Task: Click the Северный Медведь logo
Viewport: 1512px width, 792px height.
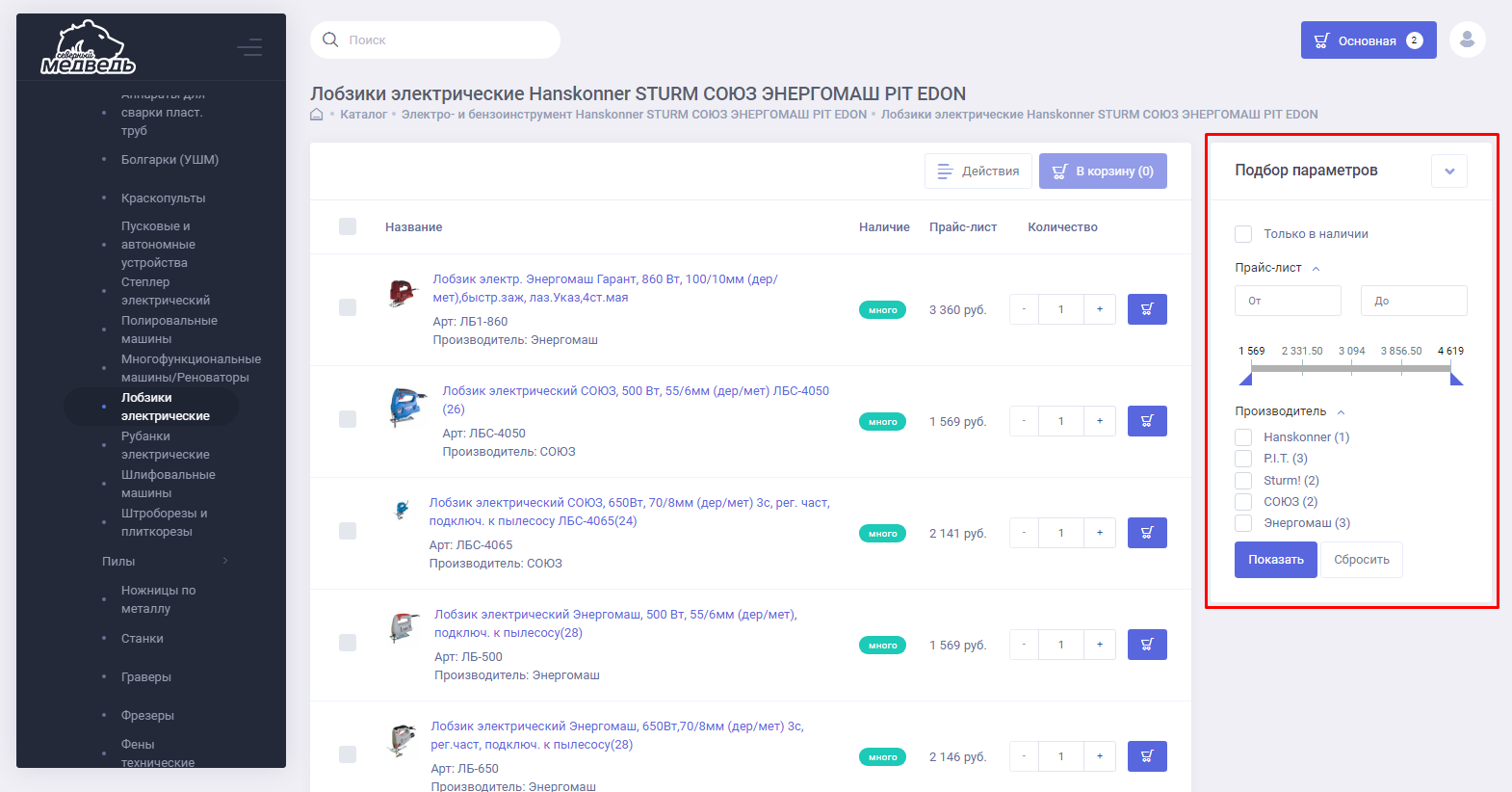Action: (x=88, y=47)
